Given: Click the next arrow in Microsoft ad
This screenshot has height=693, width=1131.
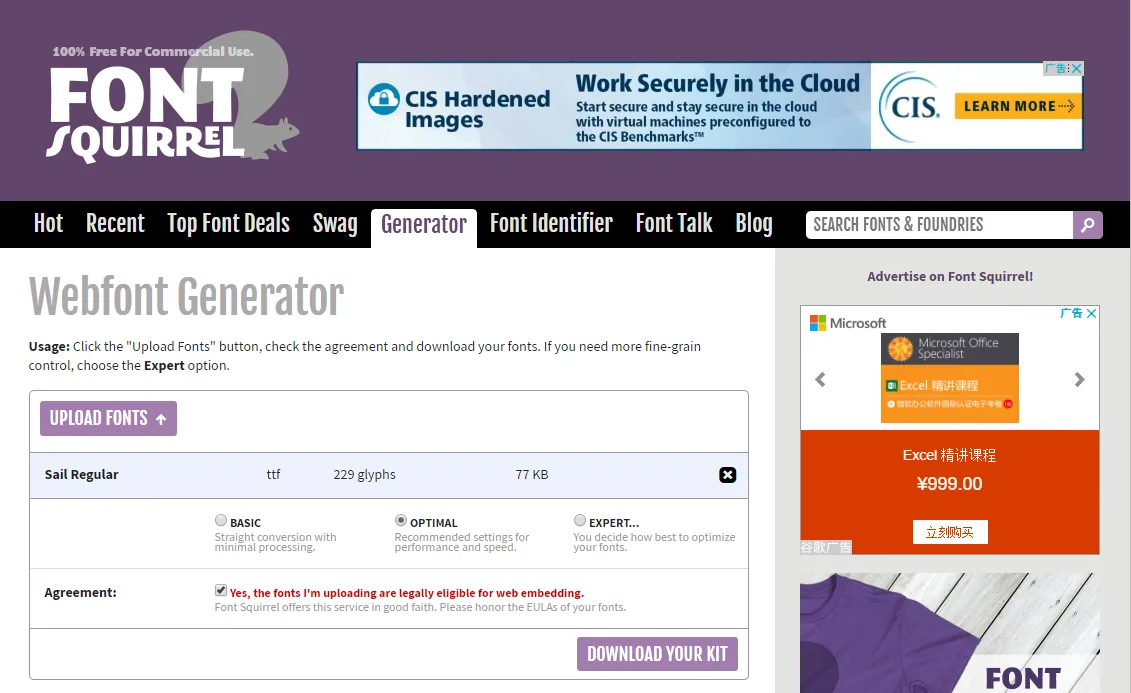Looking at the screenshot, I should (x=1079, y=380).
